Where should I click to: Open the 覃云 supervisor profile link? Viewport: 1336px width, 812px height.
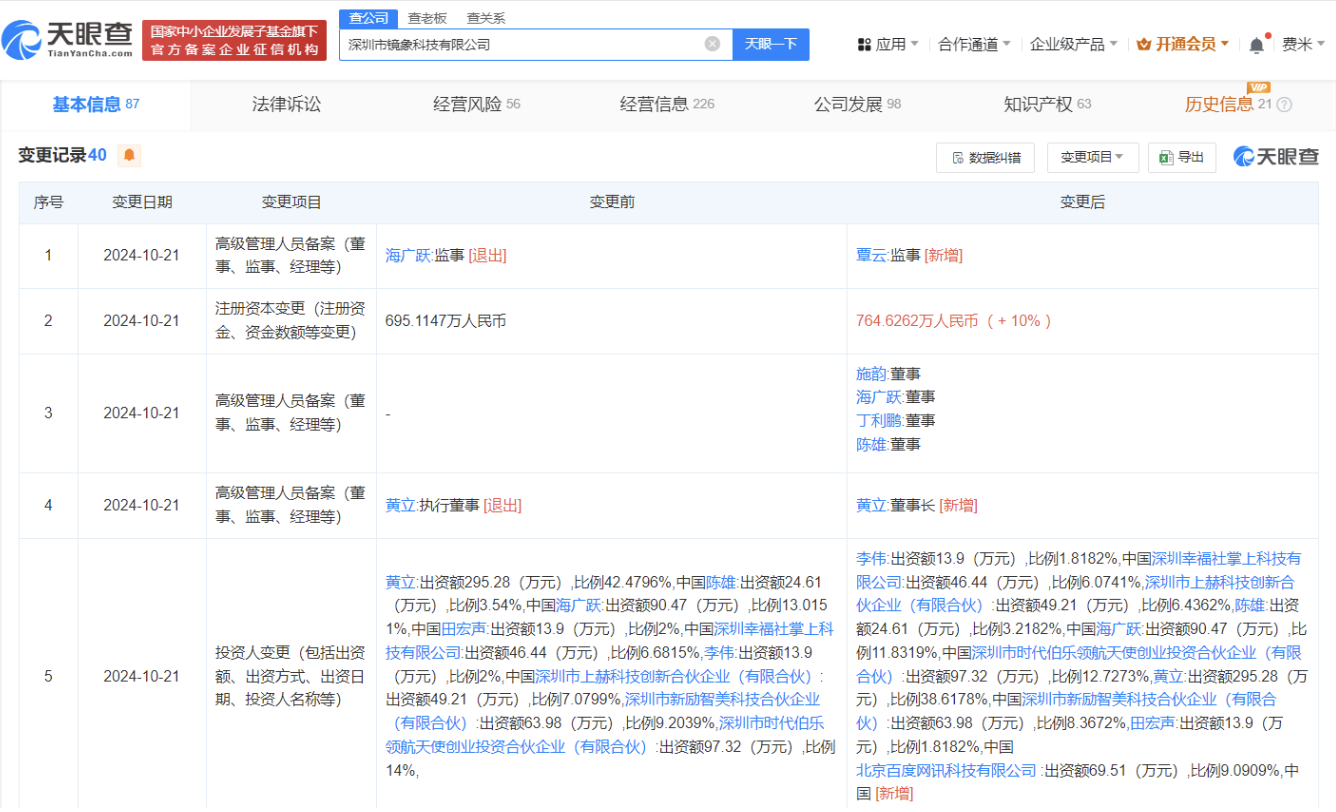click(x=871, y=255)
